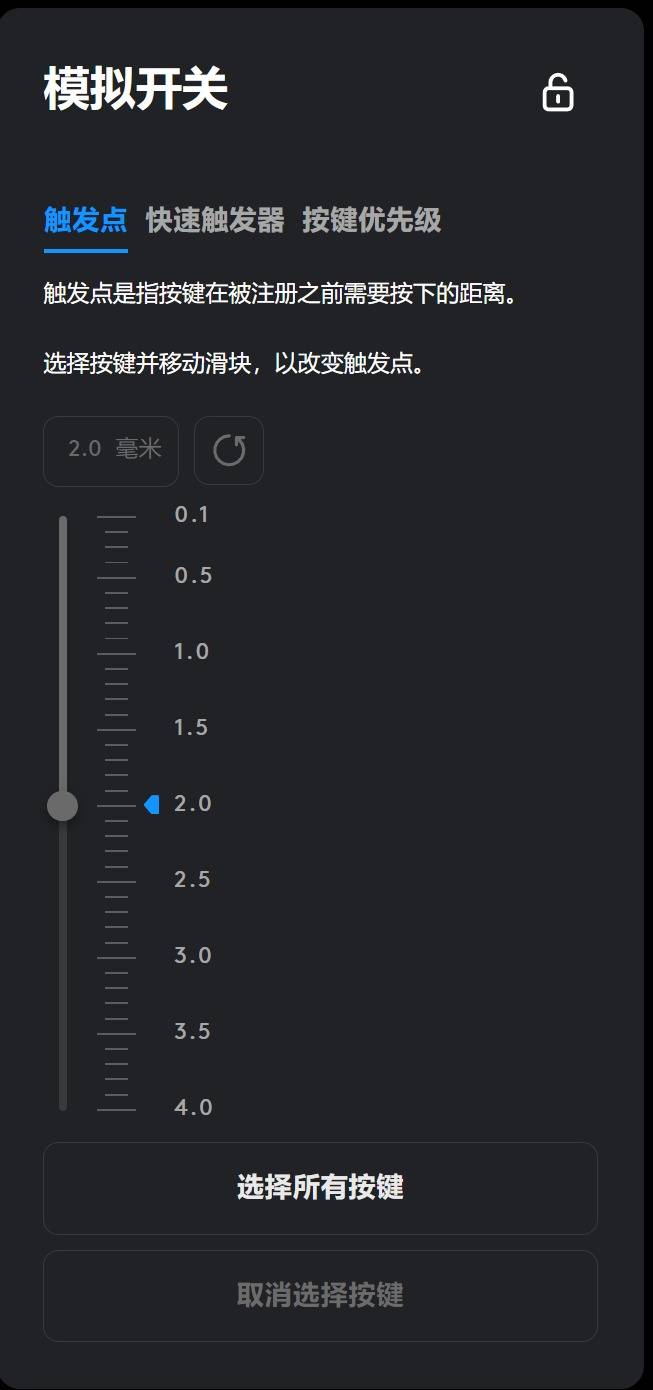Click the 0.5 scale label
This screenshot has width=653, height=1390.
point(193,576)
